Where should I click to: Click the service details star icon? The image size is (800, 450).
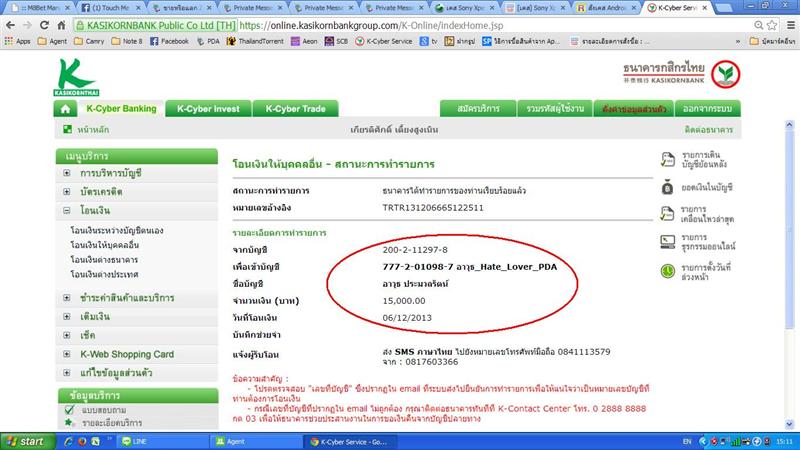pyautogui.click(x=68, y=422)
